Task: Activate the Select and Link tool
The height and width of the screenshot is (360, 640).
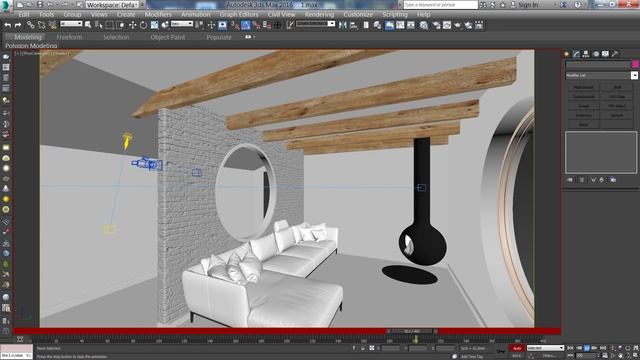Action: point(31,25)
